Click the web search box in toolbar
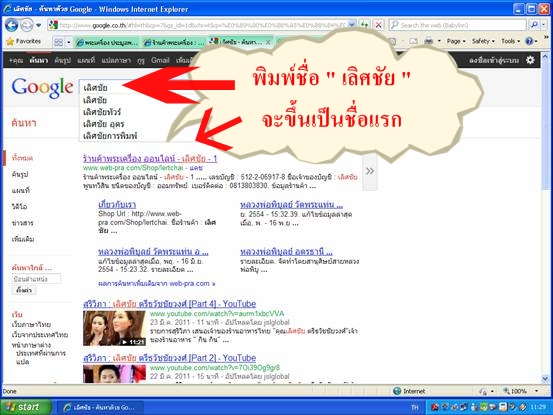The height and width of the screenshot is (415, 553). [x=457, y=25]
